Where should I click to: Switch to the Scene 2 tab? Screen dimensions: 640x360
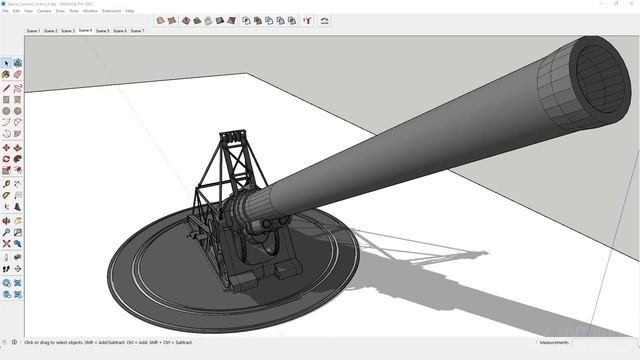point(50,31)
